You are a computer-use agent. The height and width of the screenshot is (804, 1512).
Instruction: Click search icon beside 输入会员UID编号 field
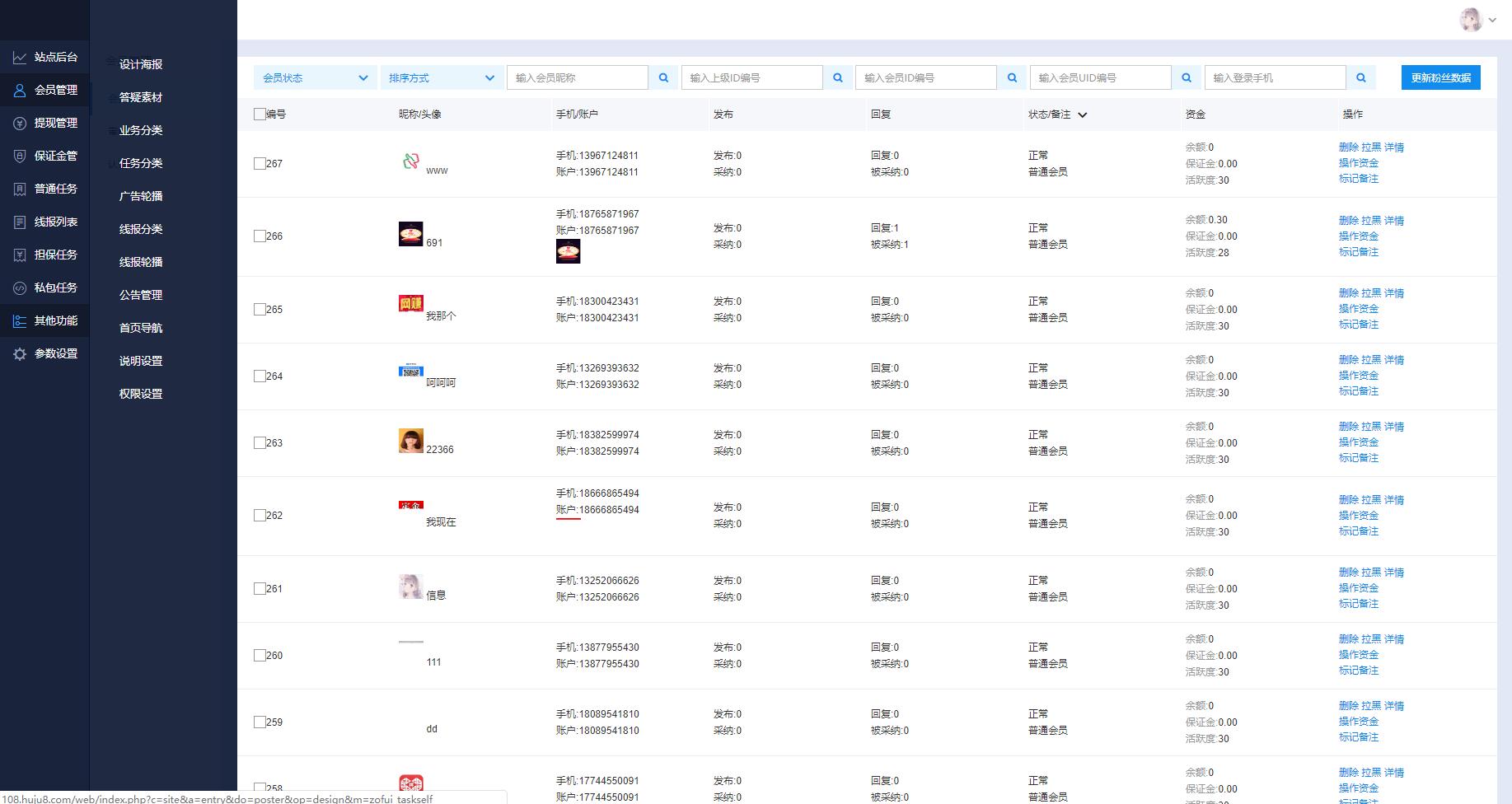point(1187,77)
